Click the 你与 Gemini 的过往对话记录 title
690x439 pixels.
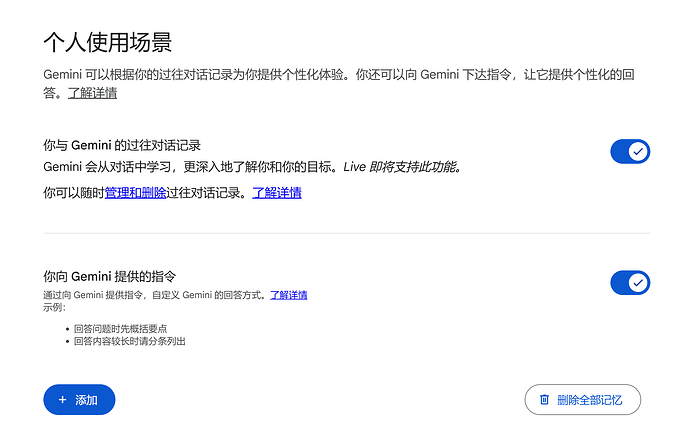[122, 145]
